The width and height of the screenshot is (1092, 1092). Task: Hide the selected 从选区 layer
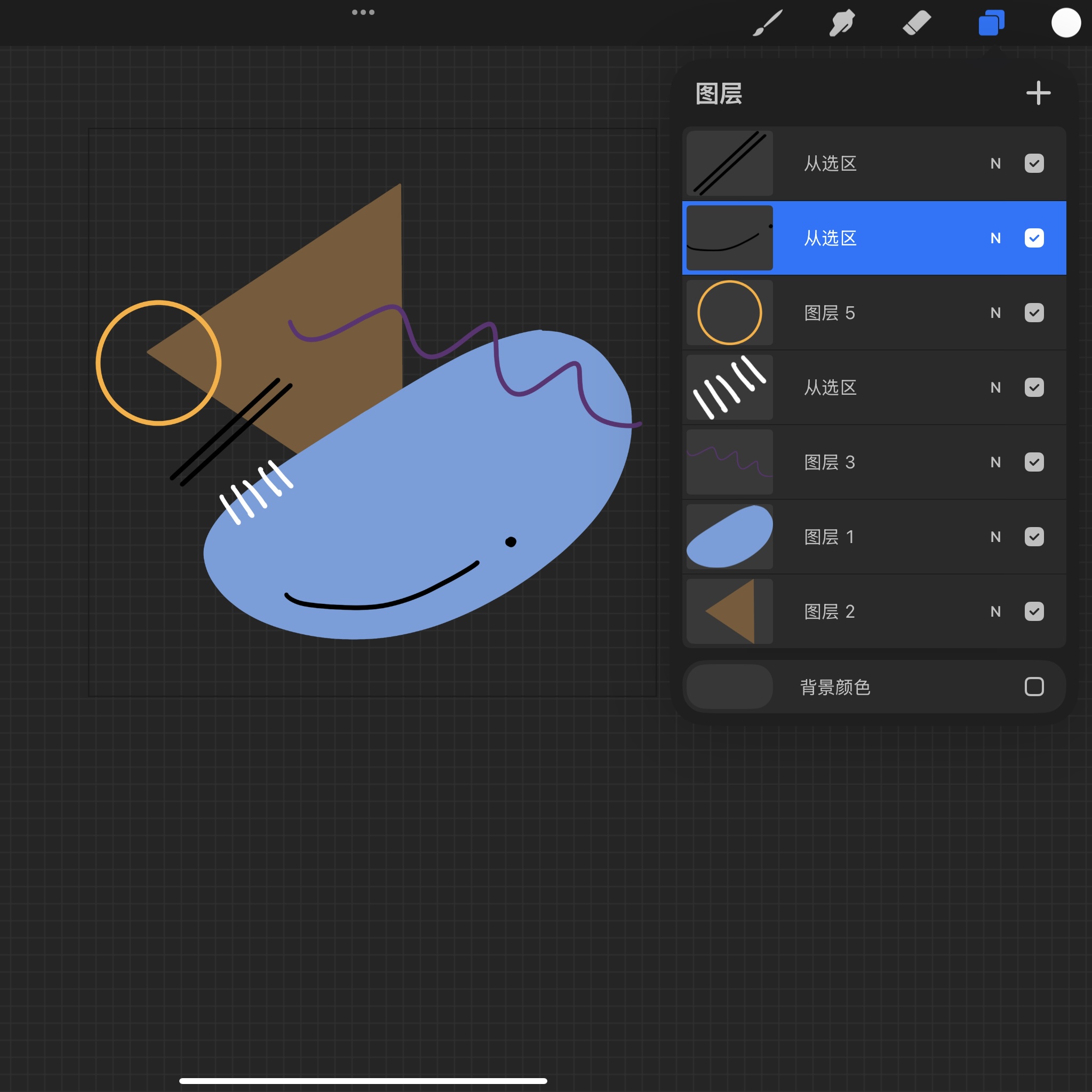1034,238
